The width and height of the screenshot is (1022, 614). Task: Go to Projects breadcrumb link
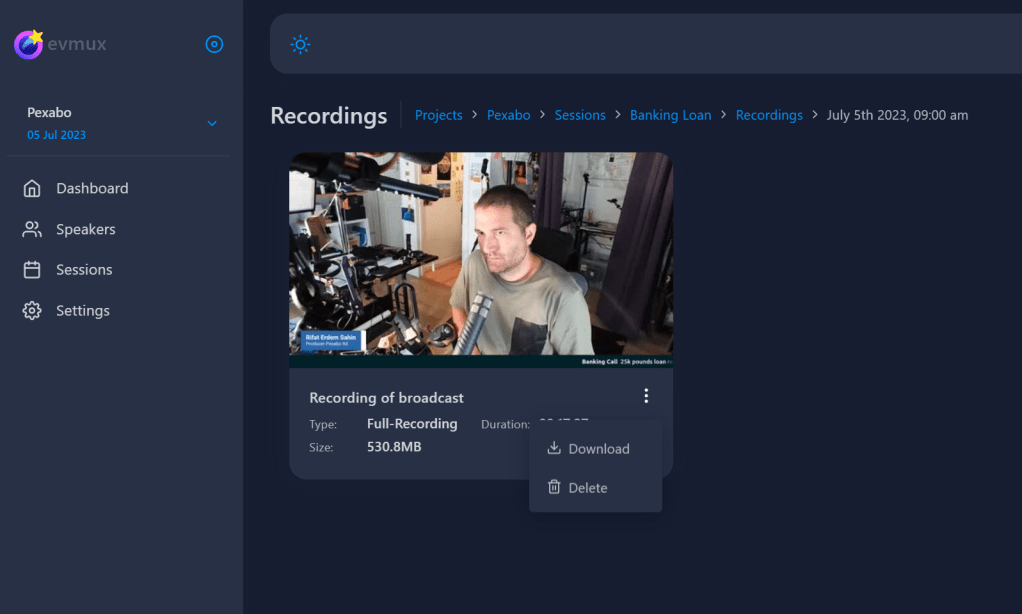439,115
